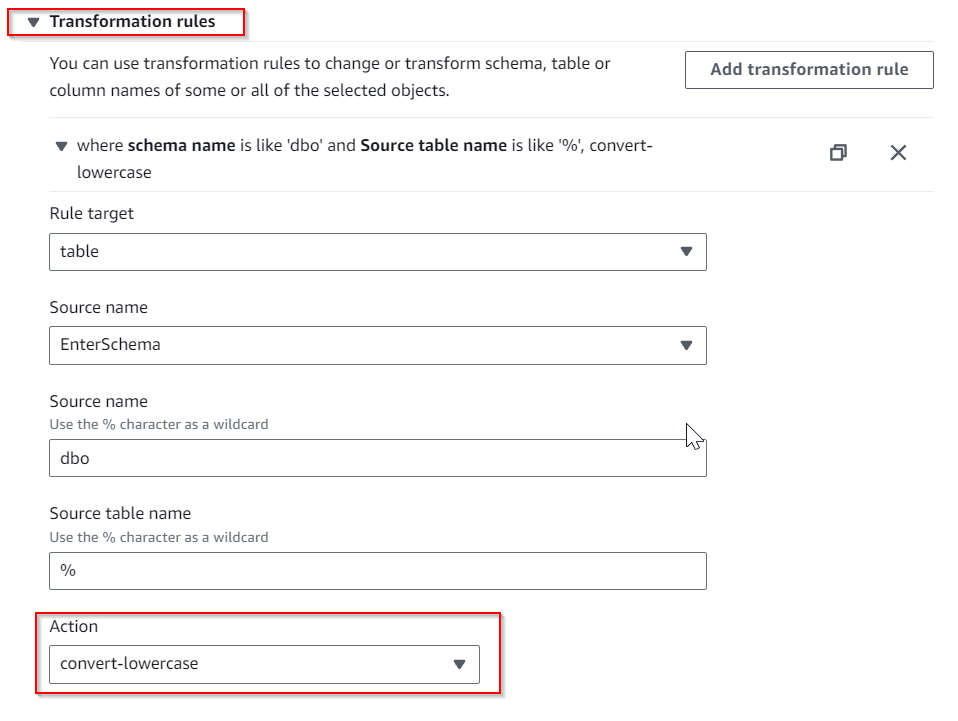Focus the Source table name field with '%'

[x=377, y=571]
